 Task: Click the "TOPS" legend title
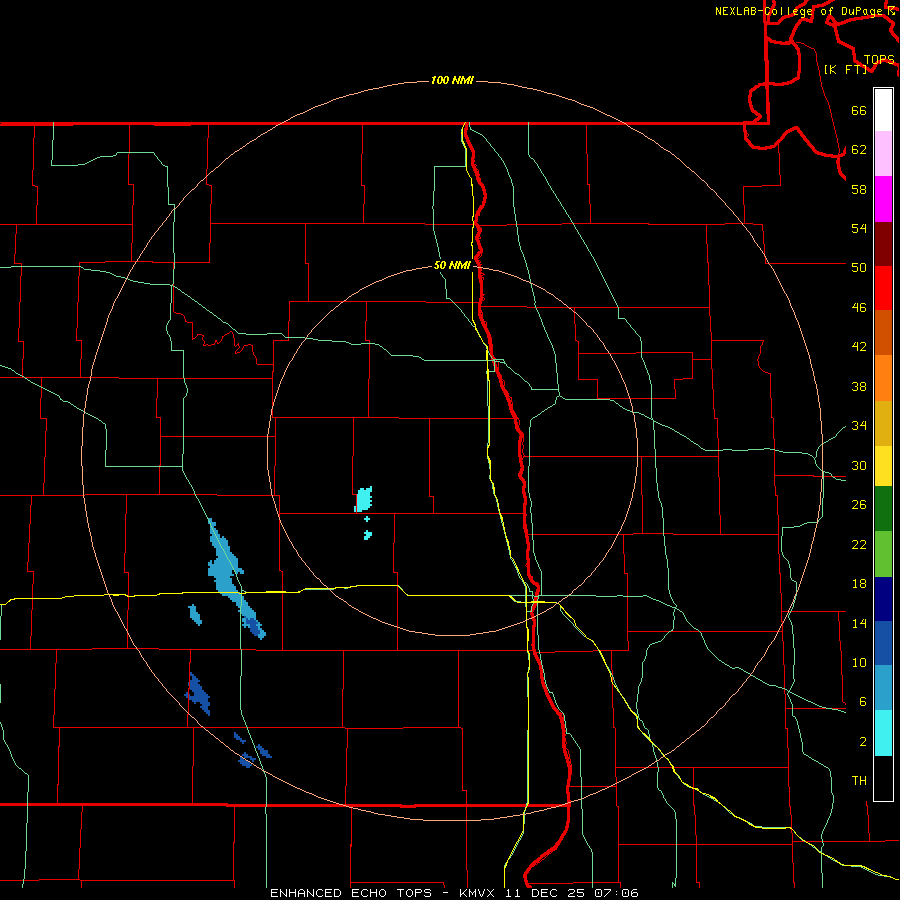879,60
